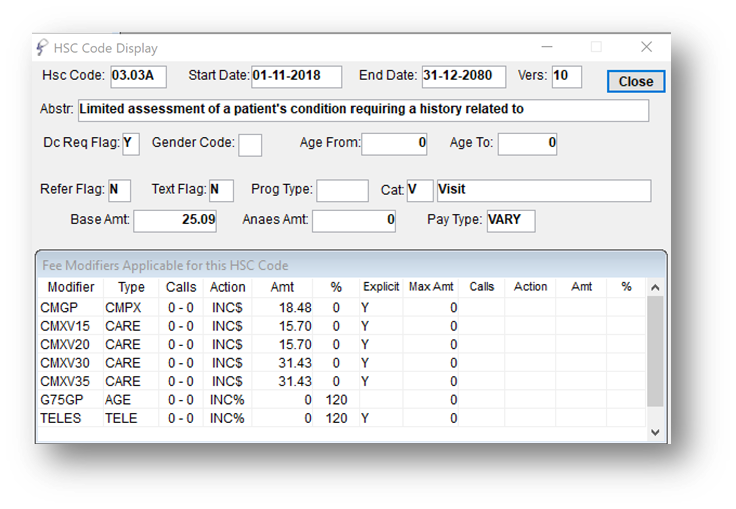The height and width of the screenshot is (509, 736).
Task: Click the Dc Req Flag field
Action: (x=131, y=144)
